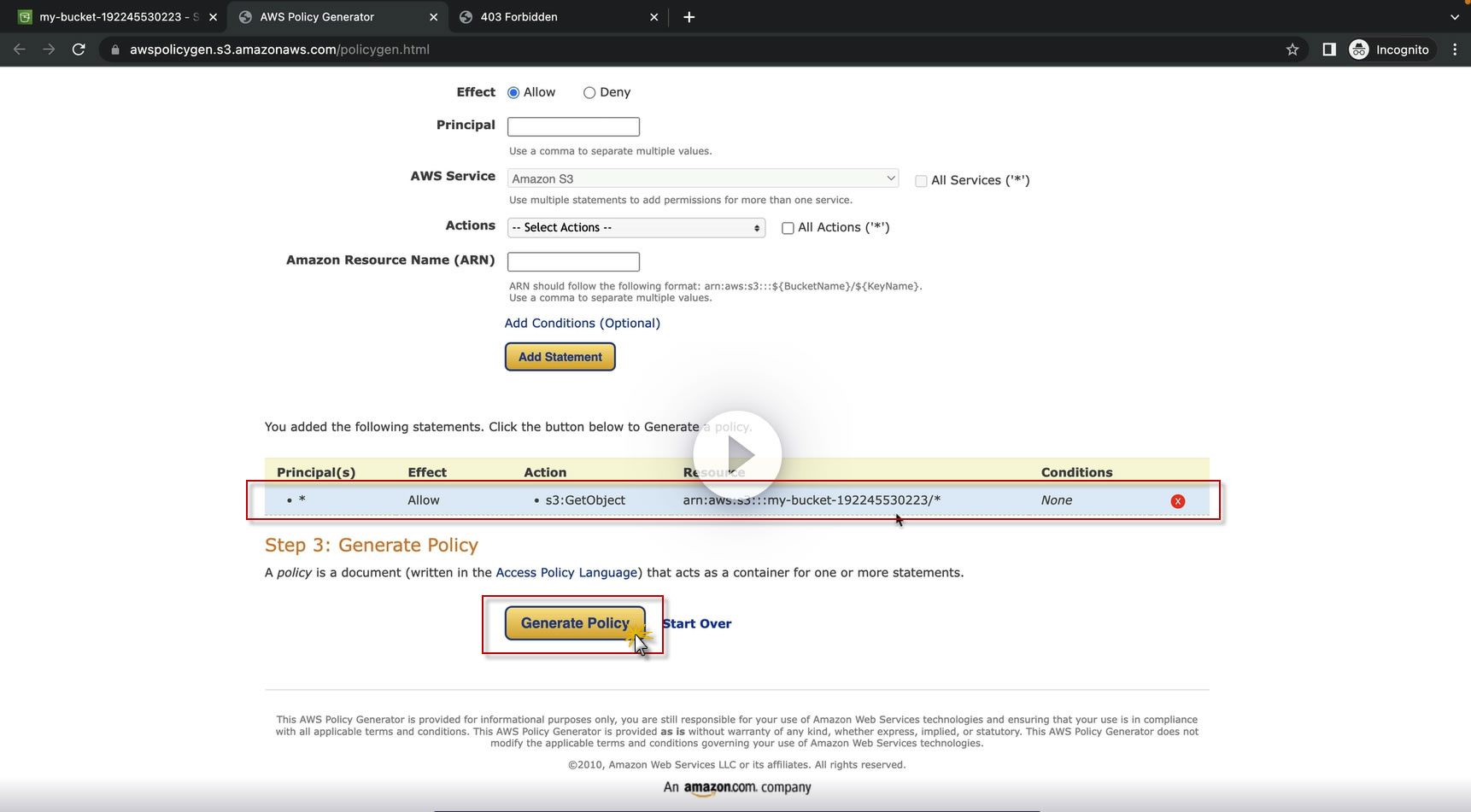Expand the Select Actions dropdown

(x=636, y=227)
